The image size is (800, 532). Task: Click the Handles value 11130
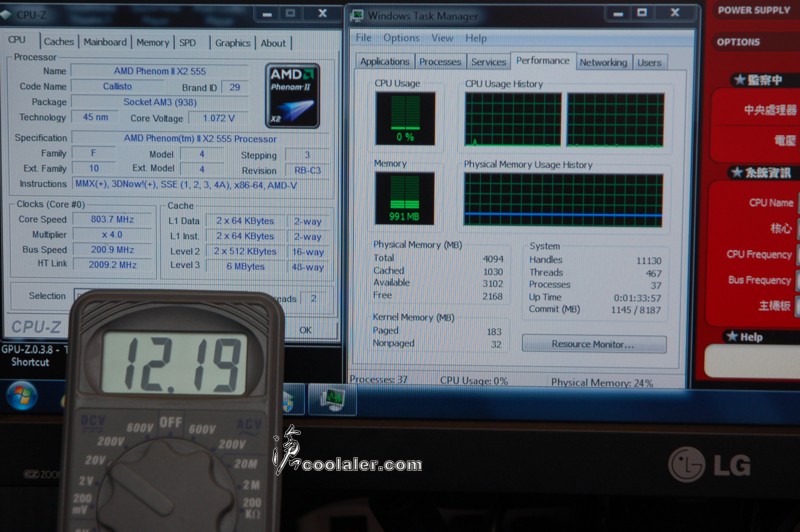(x=648, y=261)
